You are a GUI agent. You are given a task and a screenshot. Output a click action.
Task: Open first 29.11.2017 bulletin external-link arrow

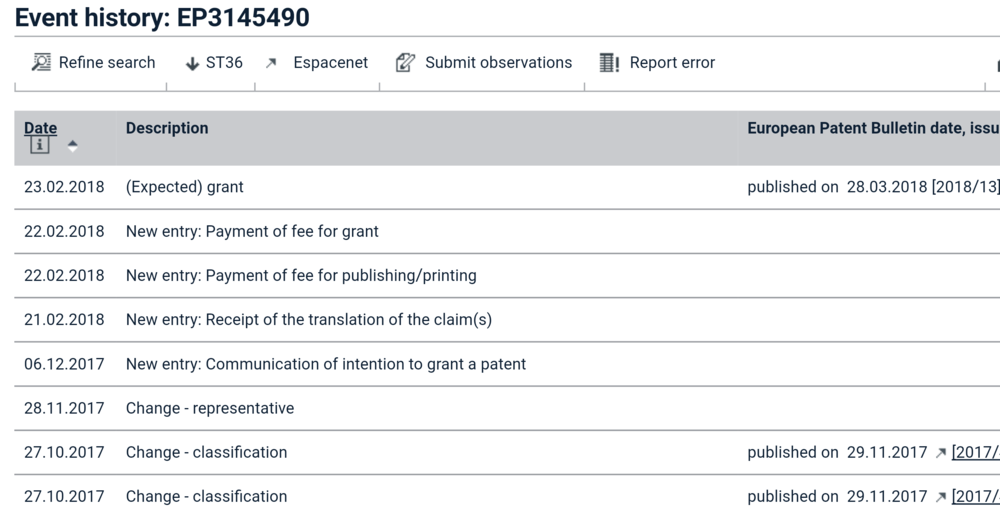940,453
